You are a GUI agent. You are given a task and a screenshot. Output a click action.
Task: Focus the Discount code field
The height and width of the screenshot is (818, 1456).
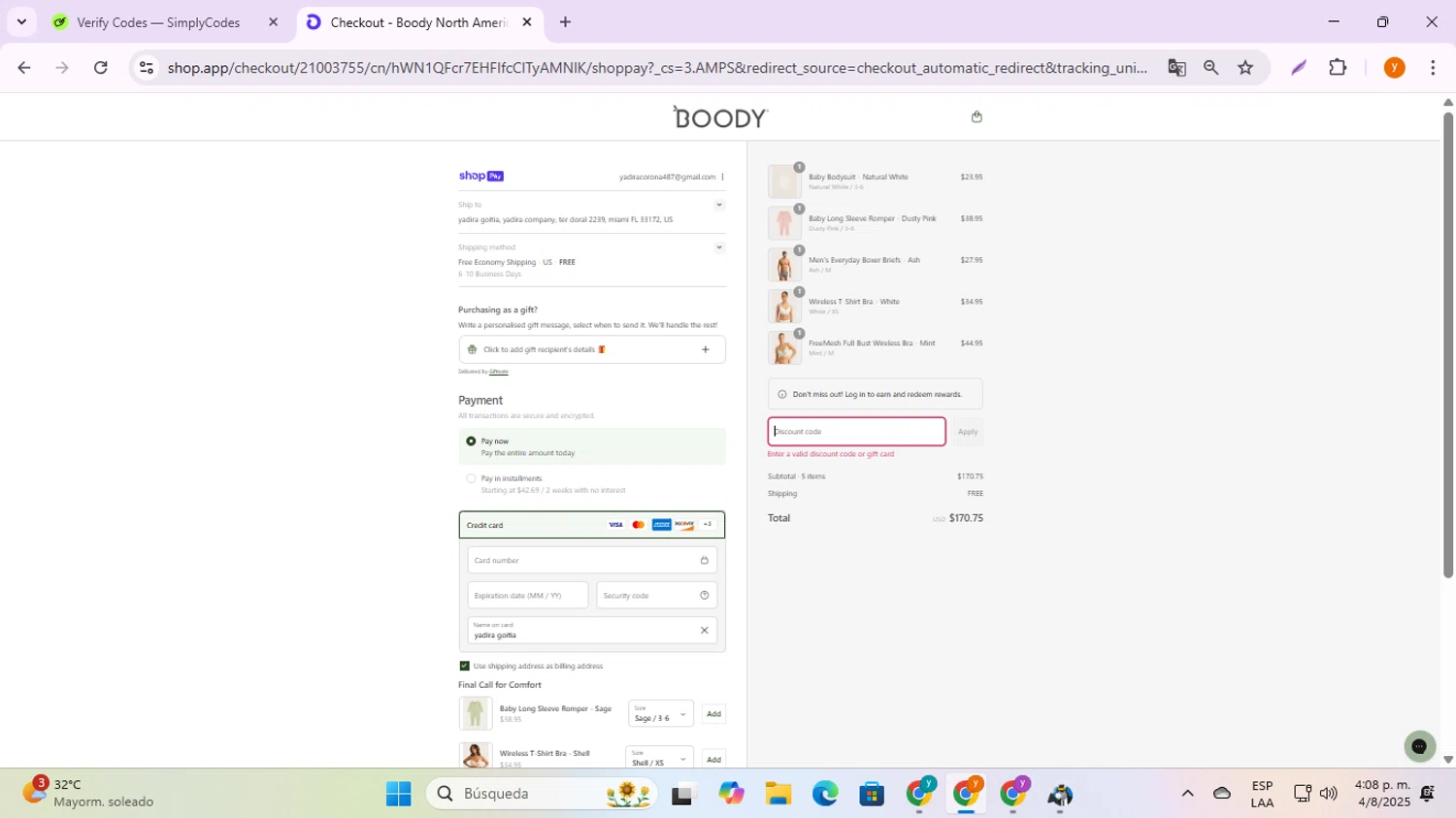point(856,432)
